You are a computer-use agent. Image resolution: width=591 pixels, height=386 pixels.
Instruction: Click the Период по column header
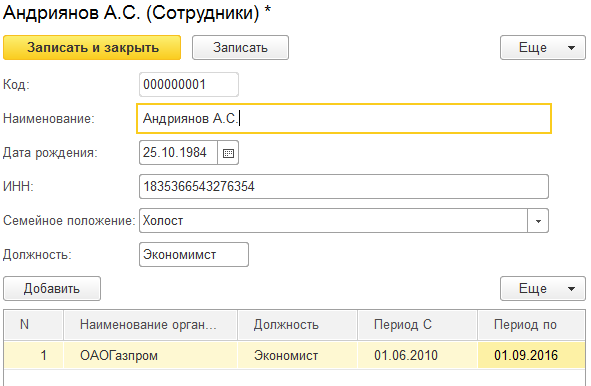coord(531,325)
